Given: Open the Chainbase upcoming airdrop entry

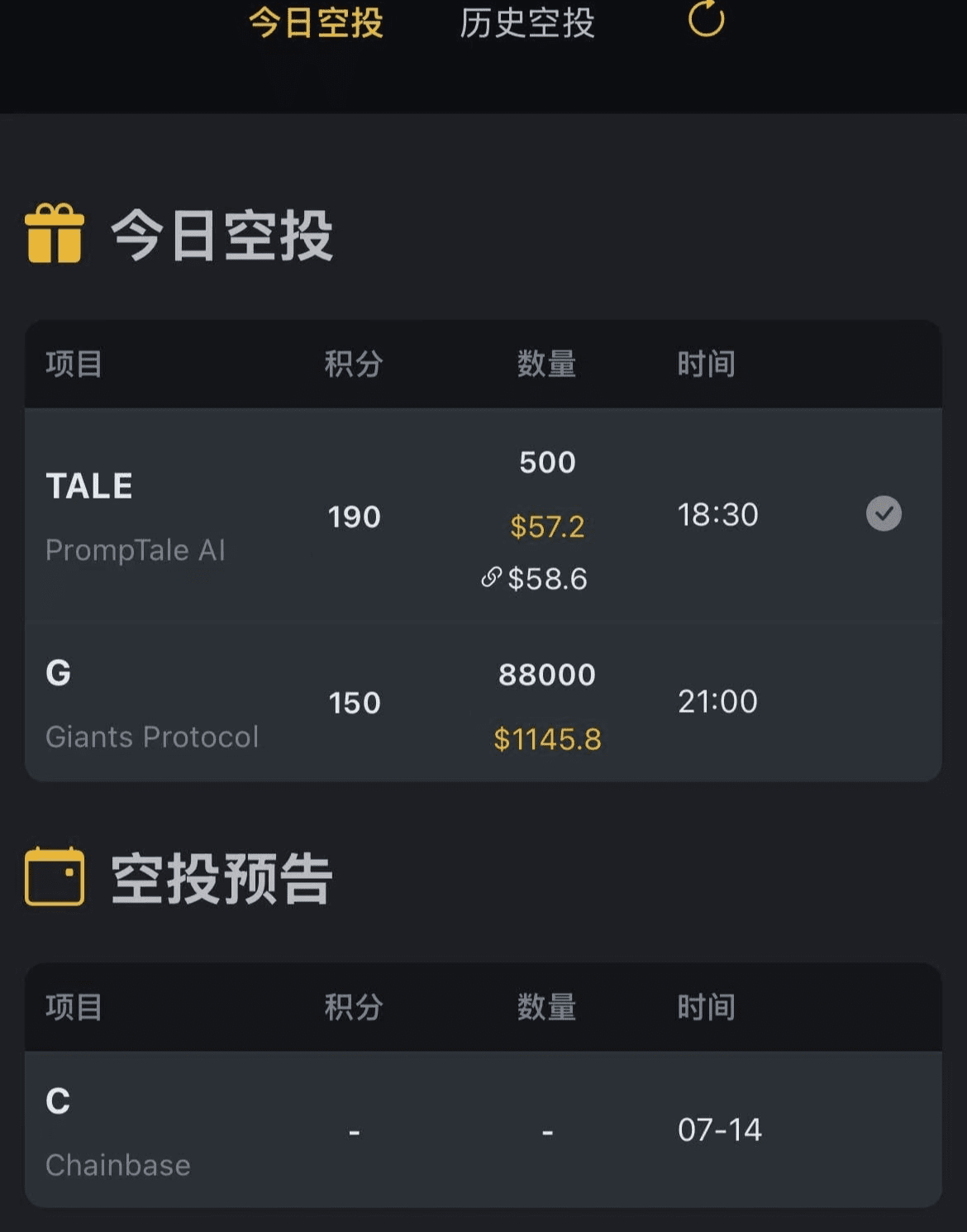Looking at the screenshot, I should [483, 1129].
